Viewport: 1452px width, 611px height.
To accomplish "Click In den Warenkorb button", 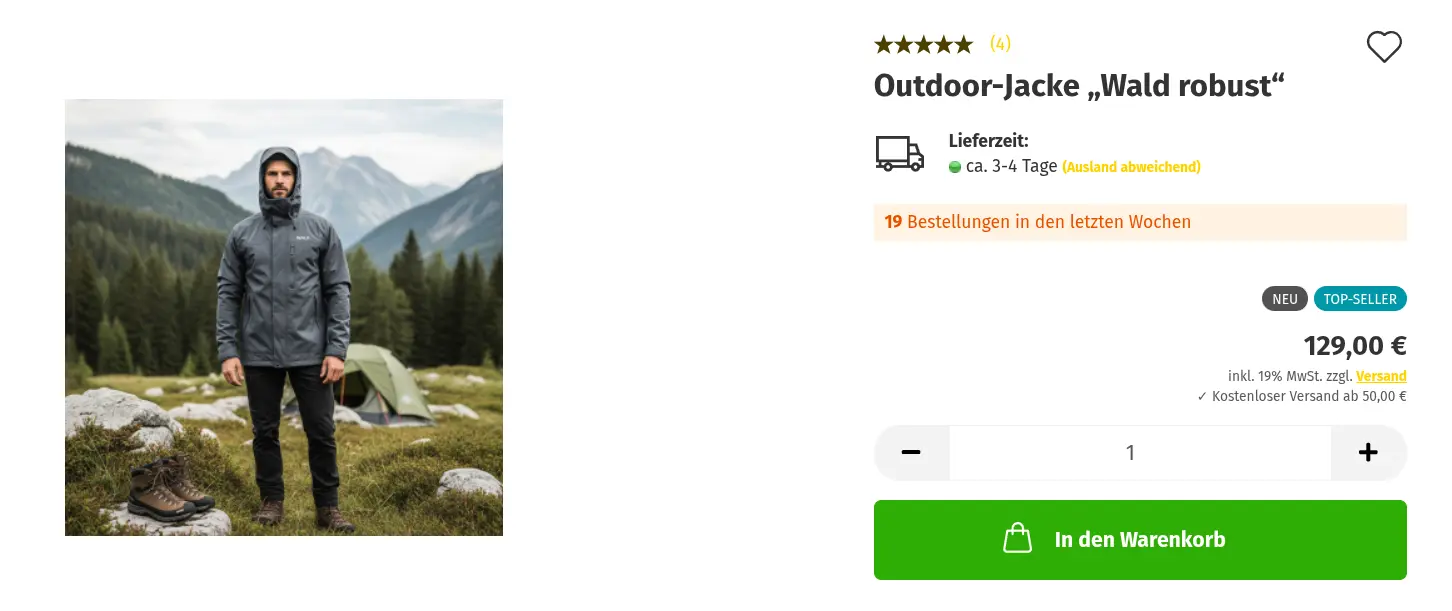I will click(x=1140, y=540).
